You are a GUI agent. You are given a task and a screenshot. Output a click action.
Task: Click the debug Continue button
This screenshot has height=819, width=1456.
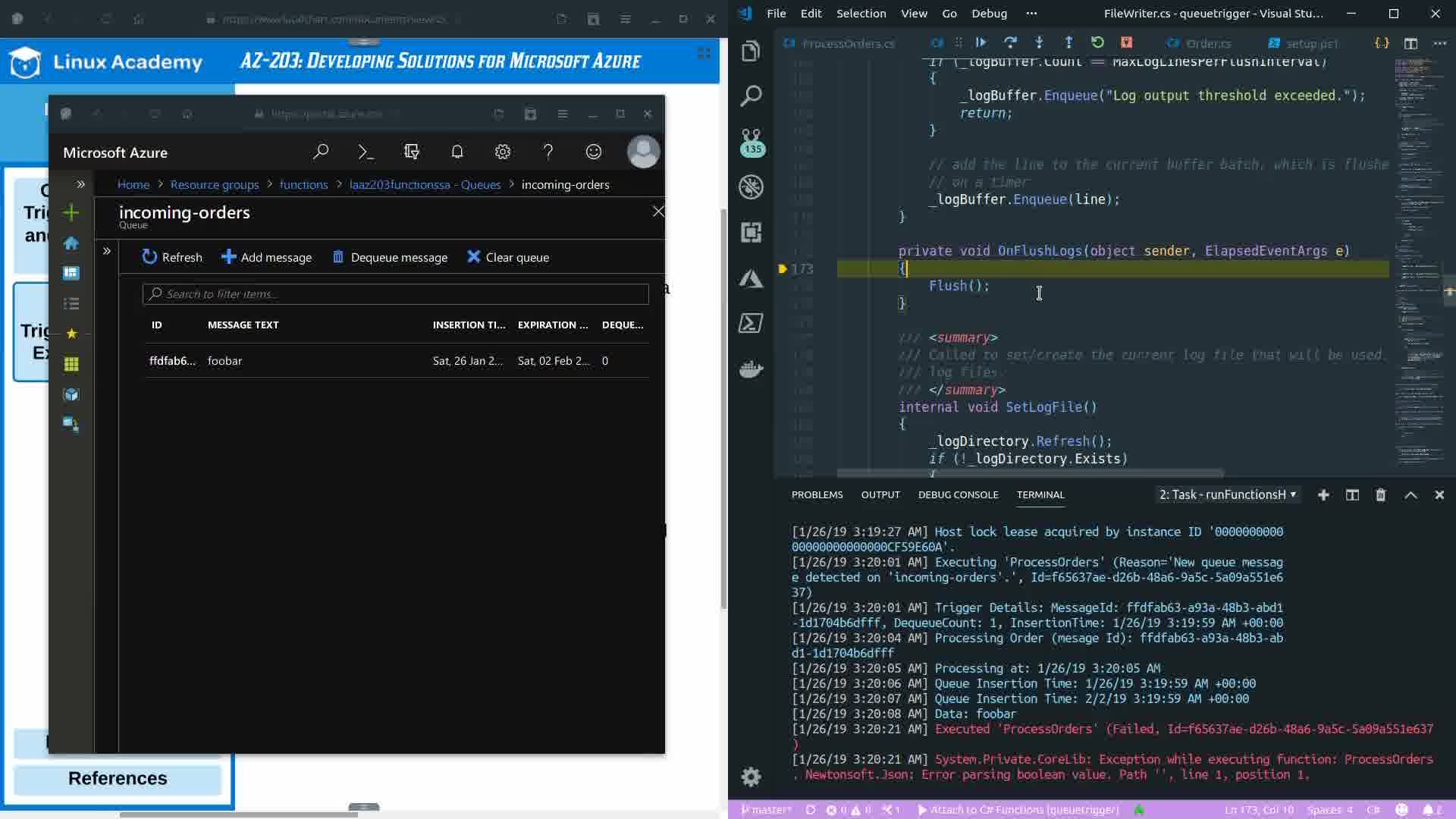[981, 42]
